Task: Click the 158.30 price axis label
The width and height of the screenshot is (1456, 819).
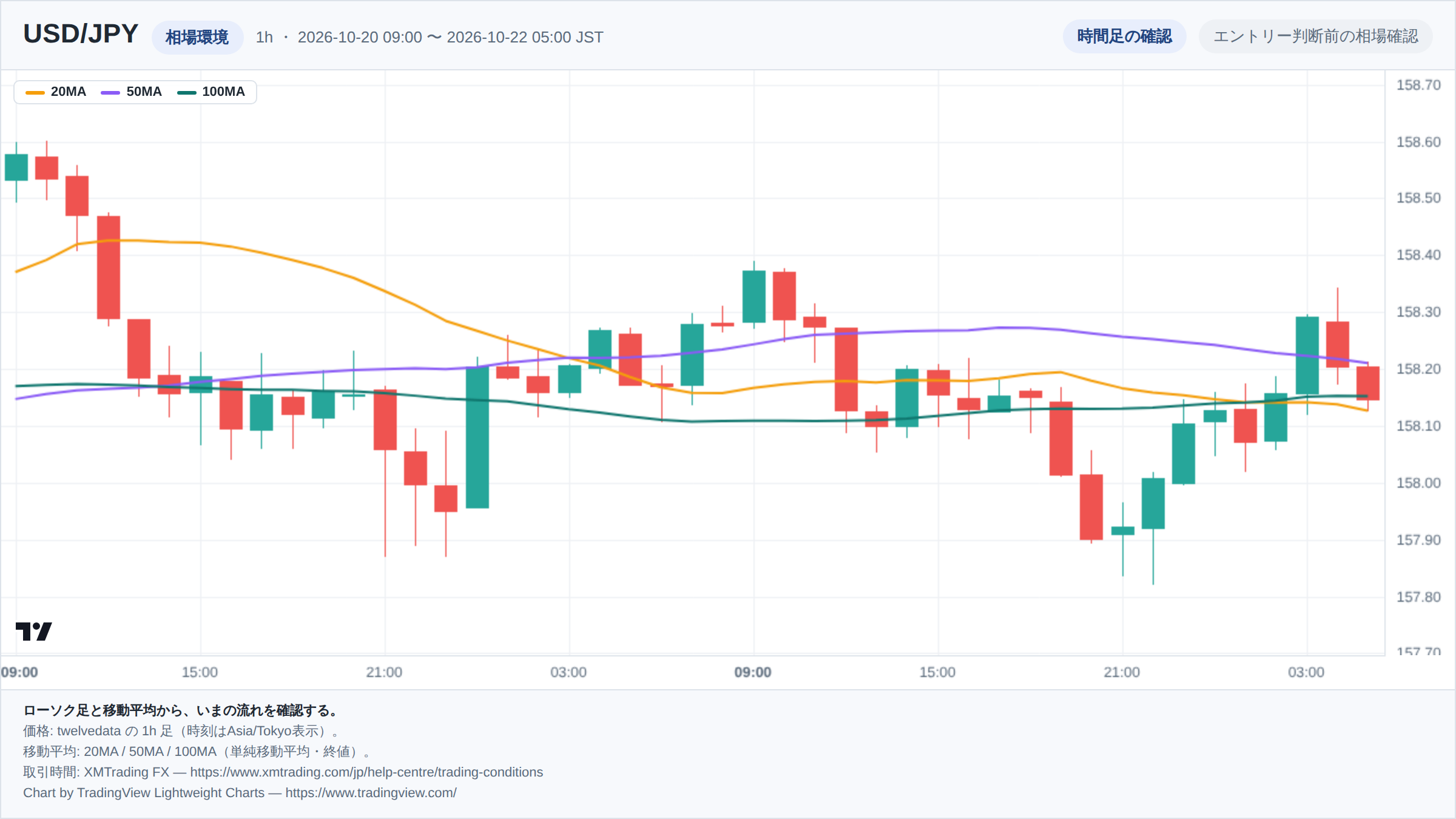Action: tap(1418, 312)
